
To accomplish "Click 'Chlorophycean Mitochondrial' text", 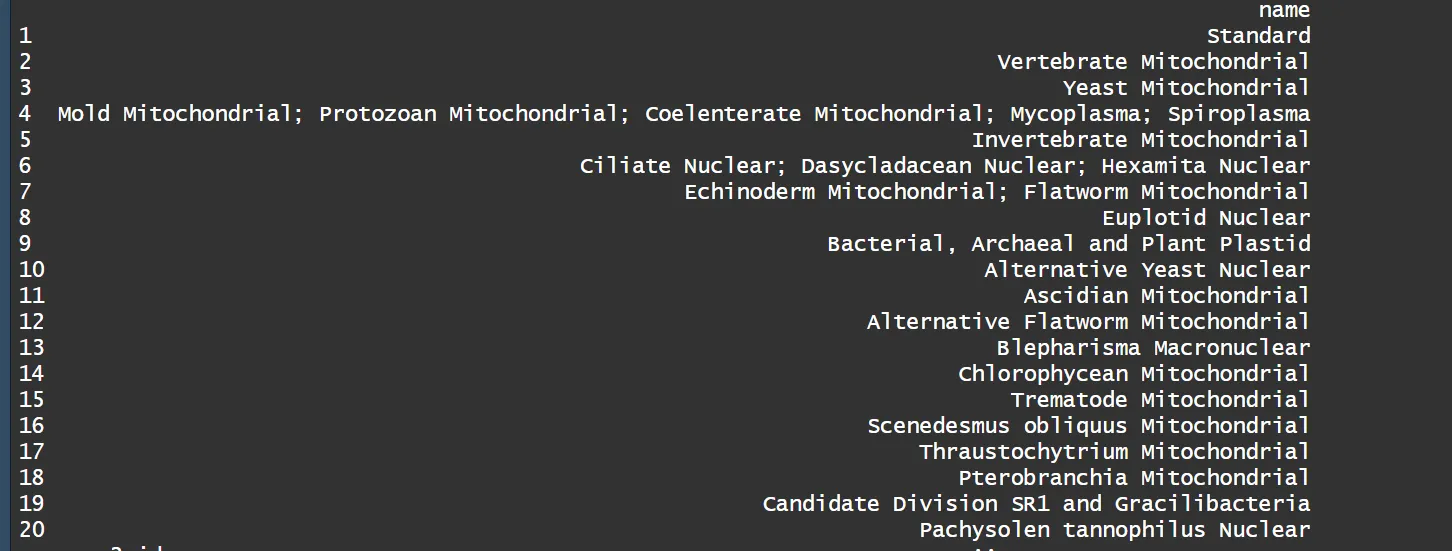I will 1134,374.
